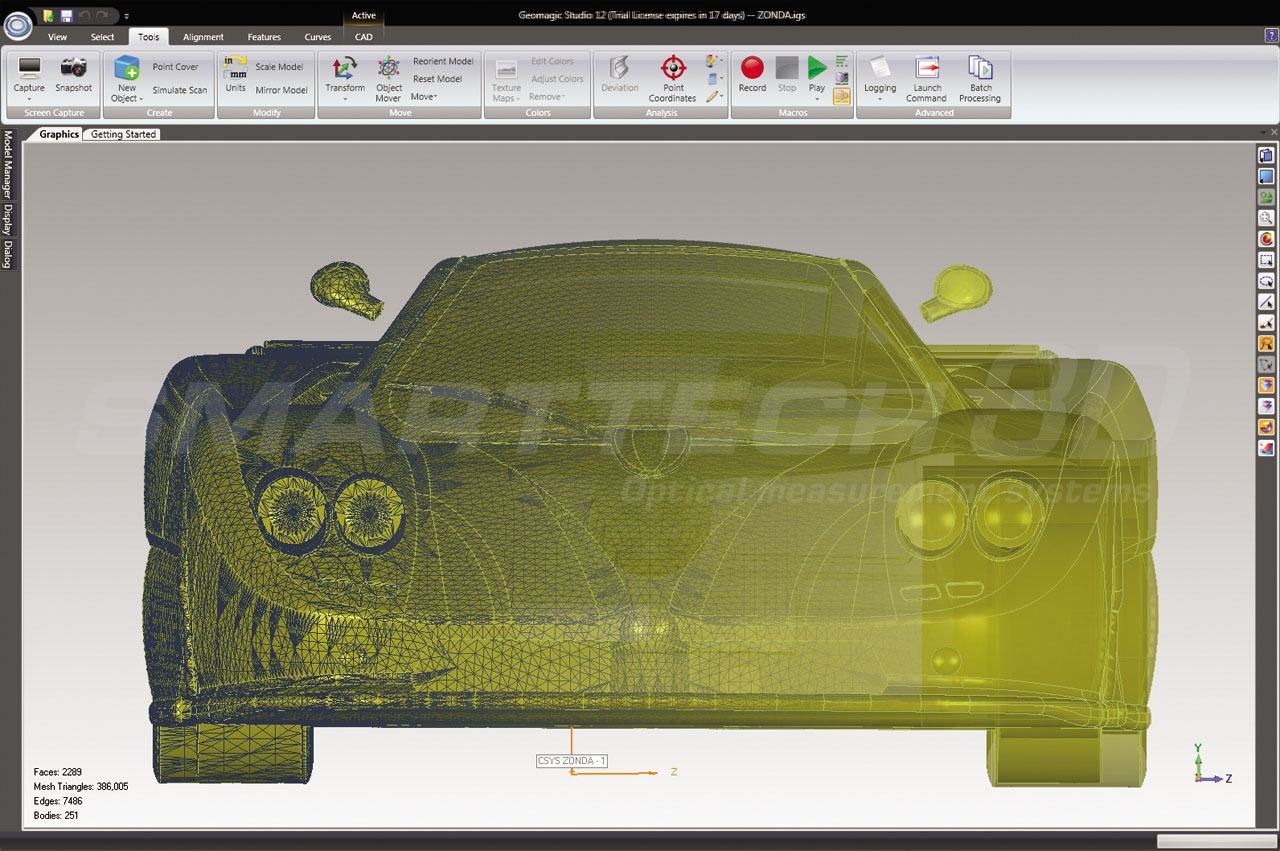1280x851 pixels.
Task: Open the pencil dropdown in Analysis group
Action: pyautogui.click(x=715, y=97)
